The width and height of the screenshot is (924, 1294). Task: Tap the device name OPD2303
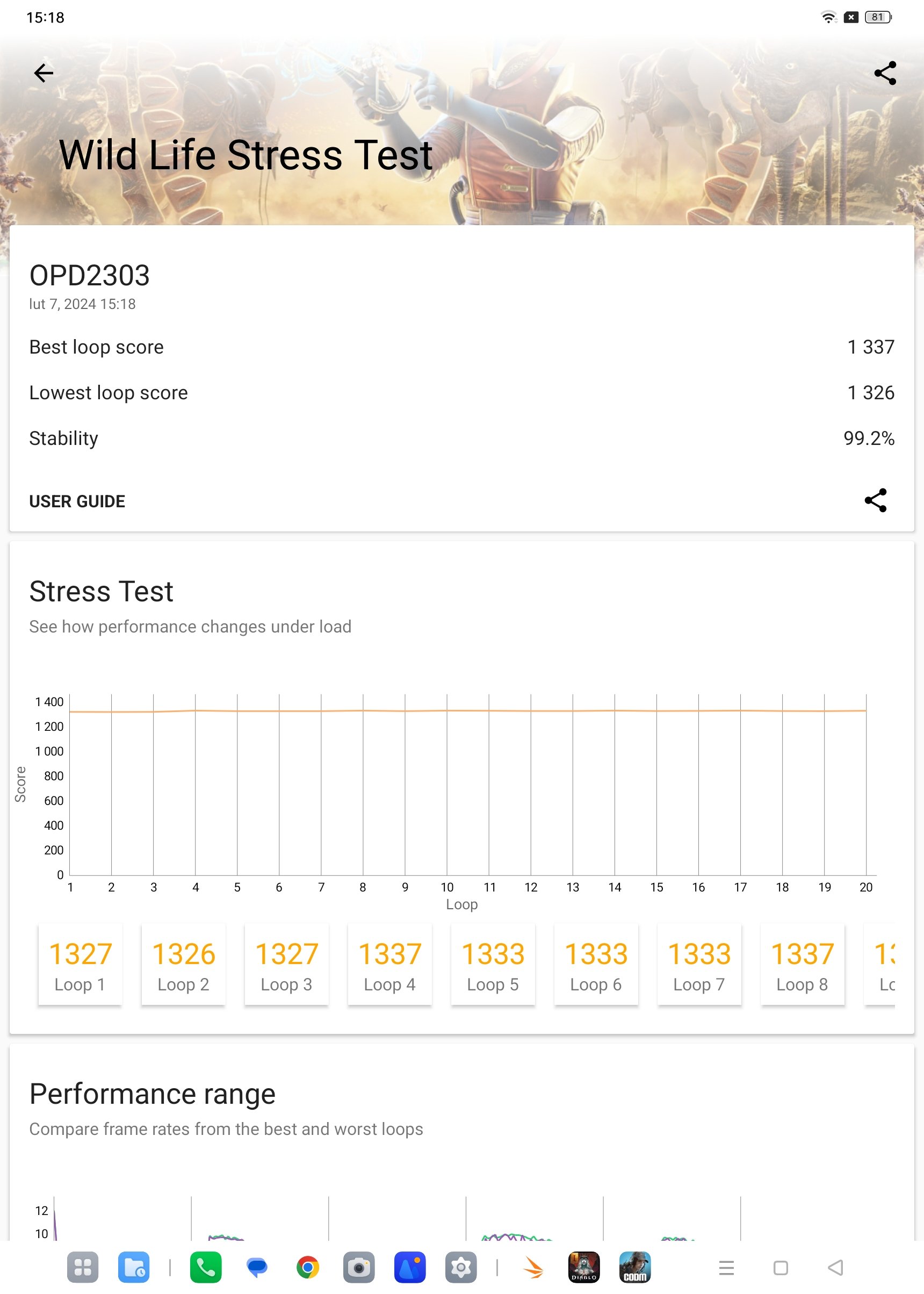pyautogui.click(x=89, y=276)
